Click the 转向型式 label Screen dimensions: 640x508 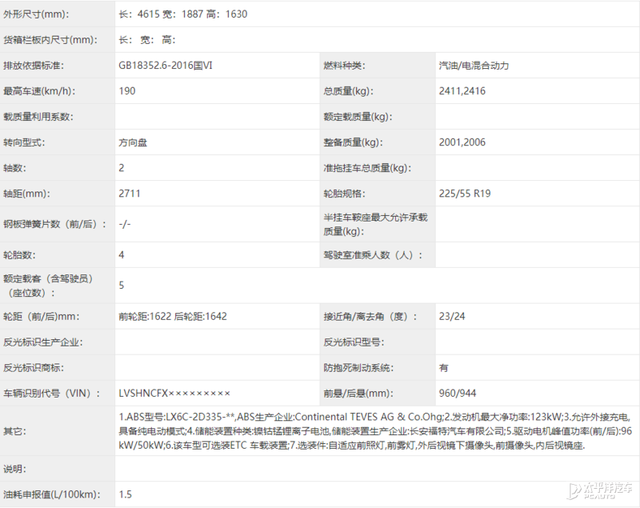tap(24, 142)
